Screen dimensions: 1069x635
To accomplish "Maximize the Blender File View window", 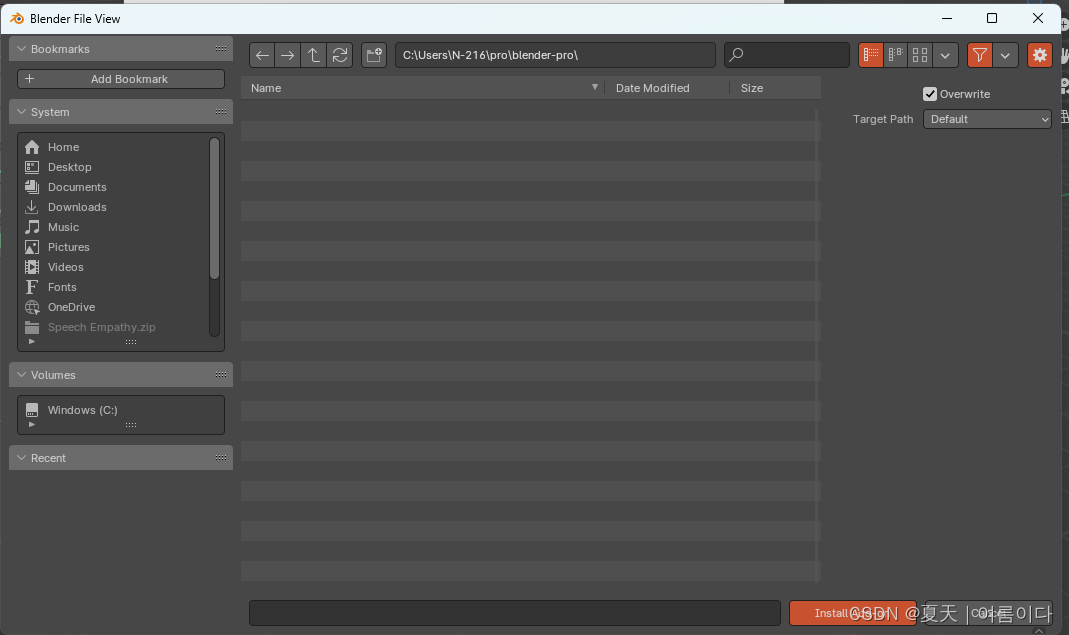I will [x=992, y=18].
